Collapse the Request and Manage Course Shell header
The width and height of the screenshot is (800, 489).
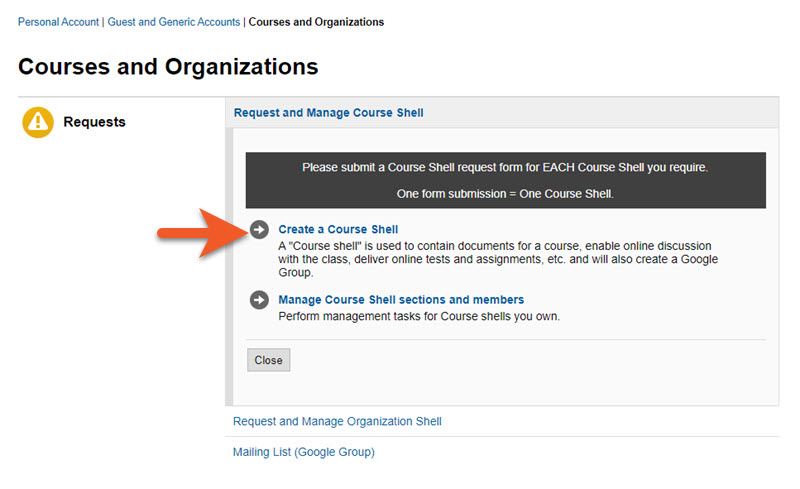pyautogui.click(x=329, y=113)
